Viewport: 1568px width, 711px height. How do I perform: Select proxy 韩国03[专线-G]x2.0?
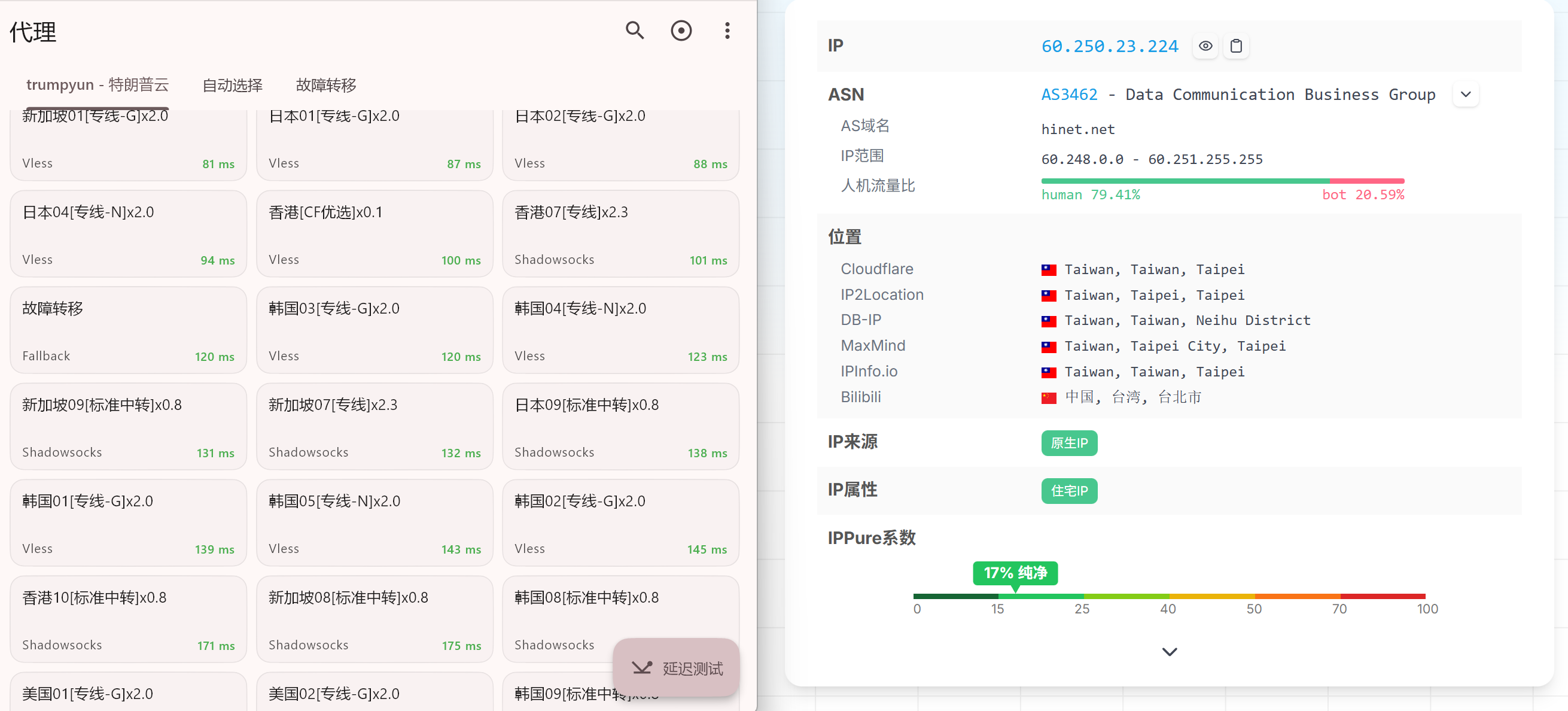point(375,330)
